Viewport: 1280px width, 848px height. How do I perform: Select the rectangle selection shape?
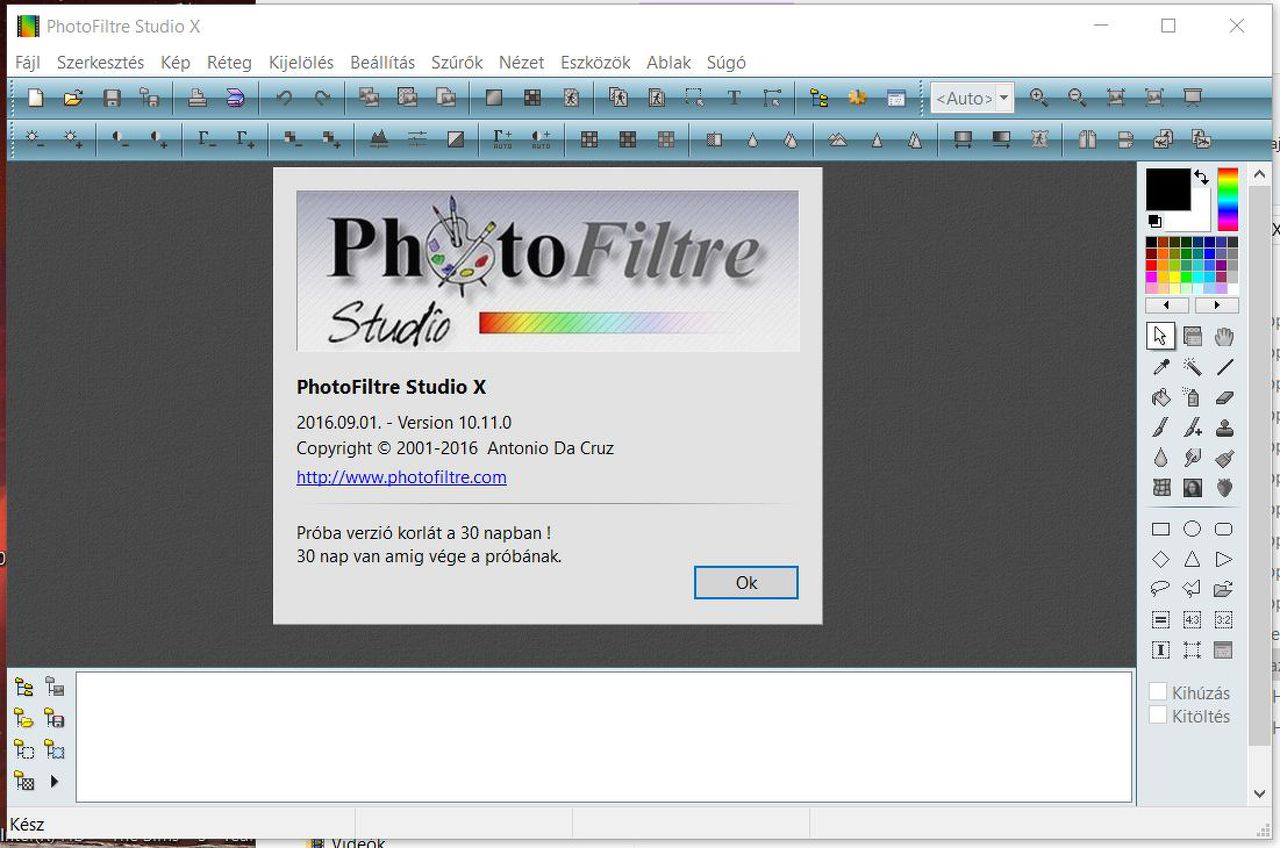pos(1161,529)
